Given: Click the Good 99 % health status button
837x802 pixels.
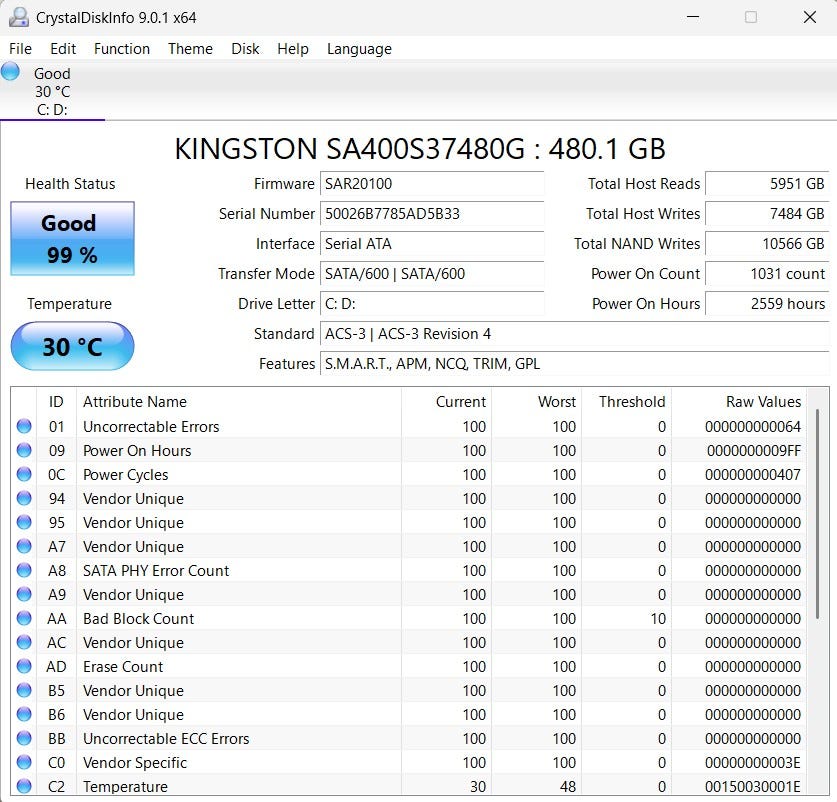Looking at the screenshot, I should 73,239.
